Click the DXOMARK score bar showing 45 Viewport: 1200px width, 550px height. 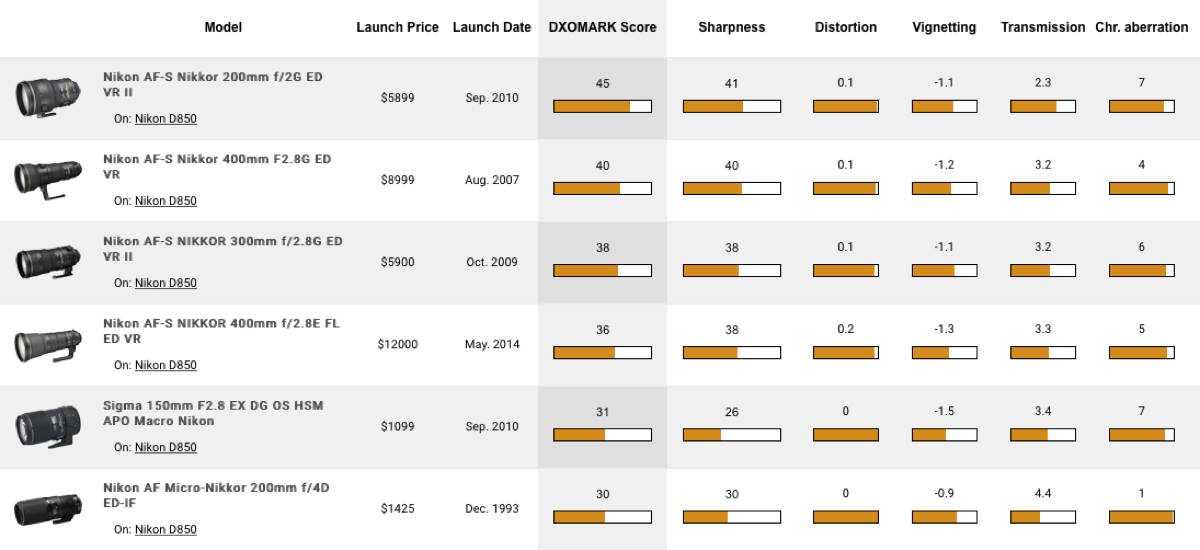click(x=602, y=106)
